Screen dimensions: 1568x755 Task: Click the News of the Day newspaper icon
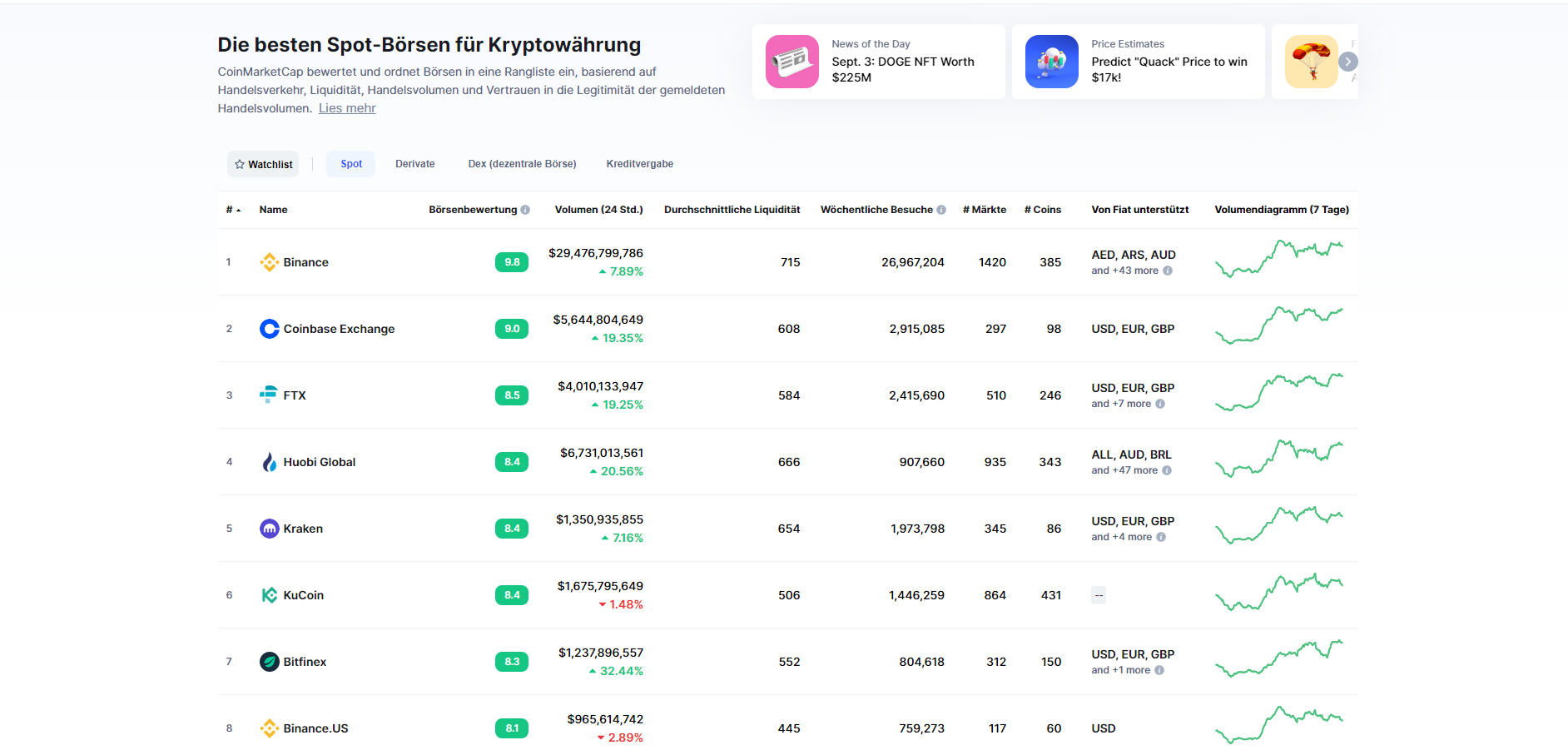pyautogui.click(x=792, y=62)
